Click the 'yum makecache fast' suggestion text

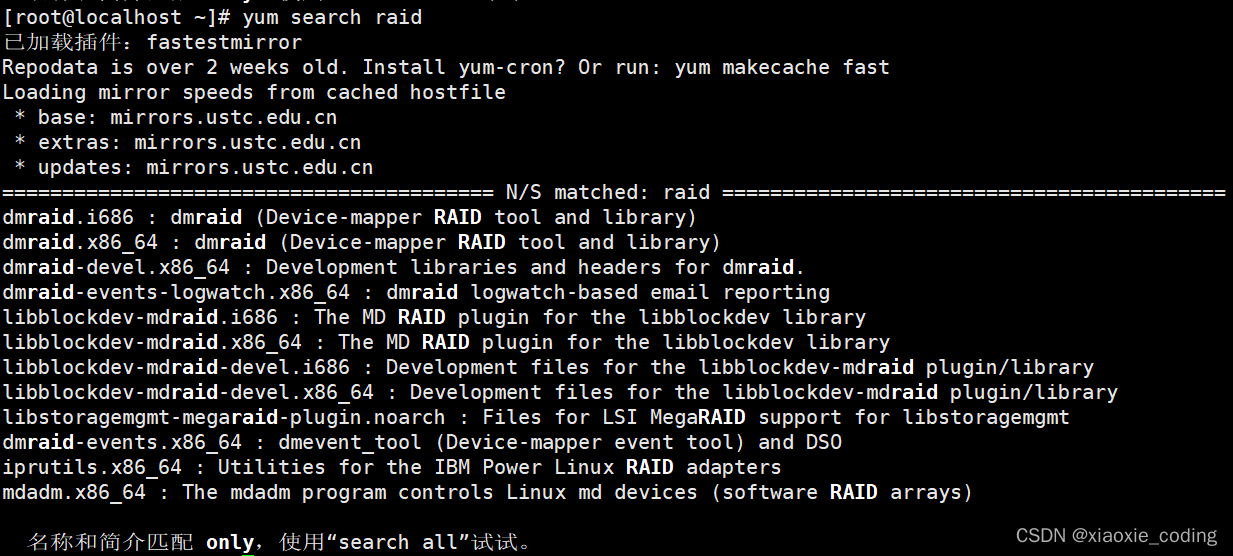[x=782, y=67]
